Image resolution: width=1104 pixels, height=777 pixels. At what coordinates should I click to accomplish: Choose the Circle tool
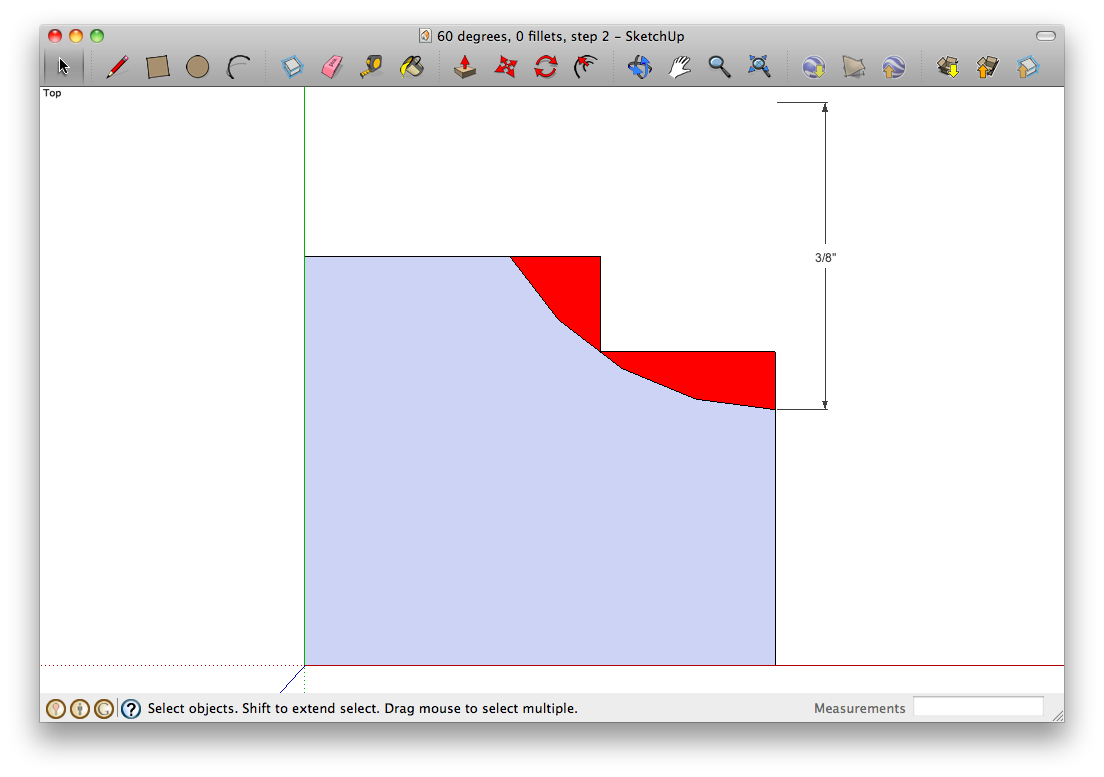[x=198, y=66]
